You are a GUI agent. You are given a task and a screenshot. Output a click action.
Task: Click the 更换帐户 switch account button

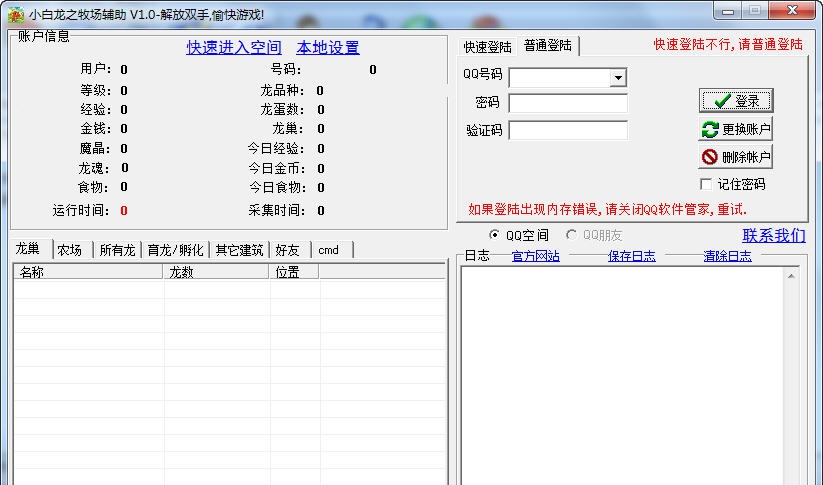coord(735,129)
